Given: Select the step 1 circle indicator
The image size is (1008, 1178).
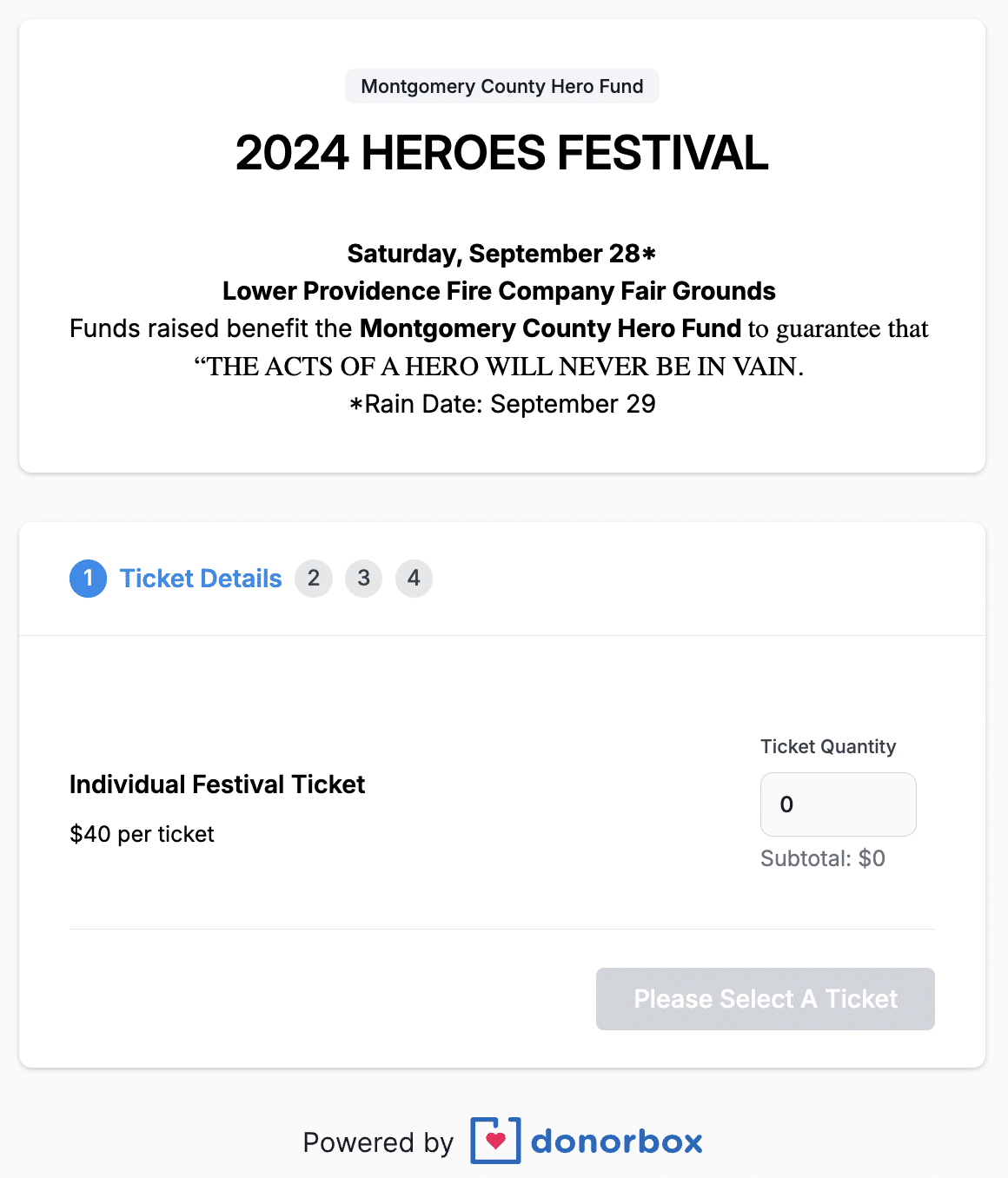Looking at the screenshot, I should pyautogui.click(x=88, y=579).
